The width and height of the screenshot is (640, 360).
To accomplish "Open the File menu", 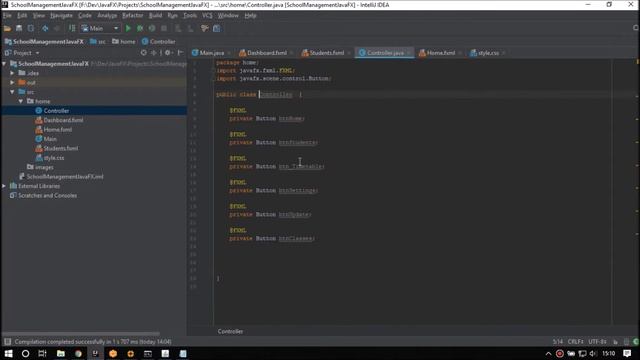I will (x=7, y=16).
